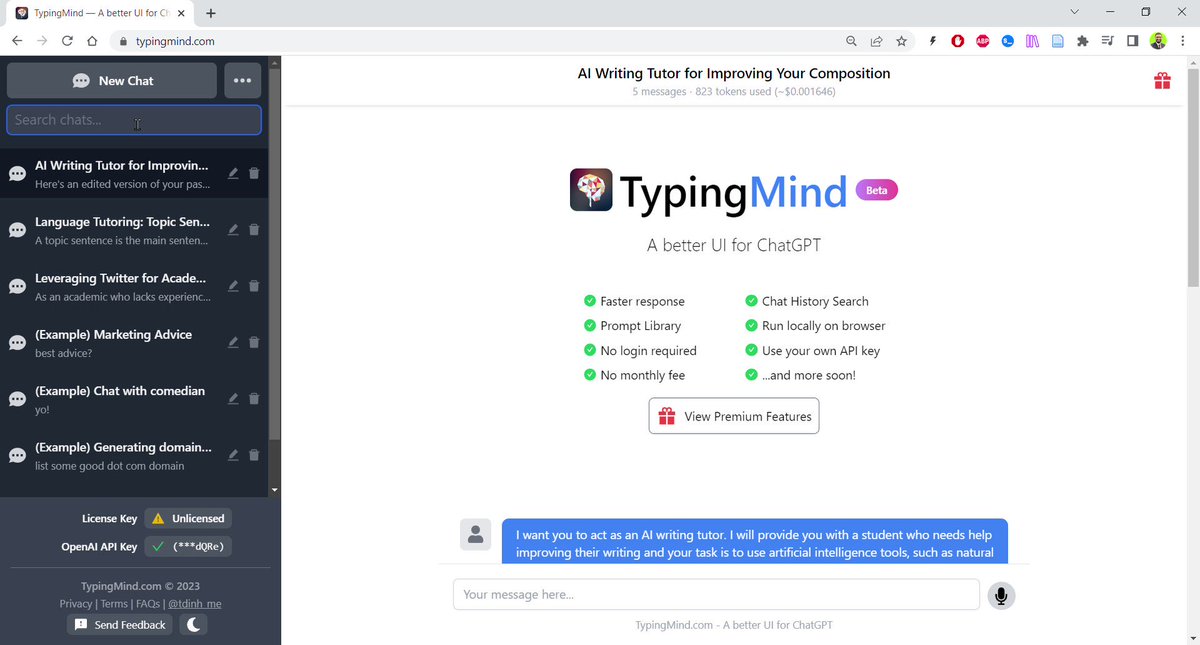Open AI Writing Tutor chat

(134, 174)
